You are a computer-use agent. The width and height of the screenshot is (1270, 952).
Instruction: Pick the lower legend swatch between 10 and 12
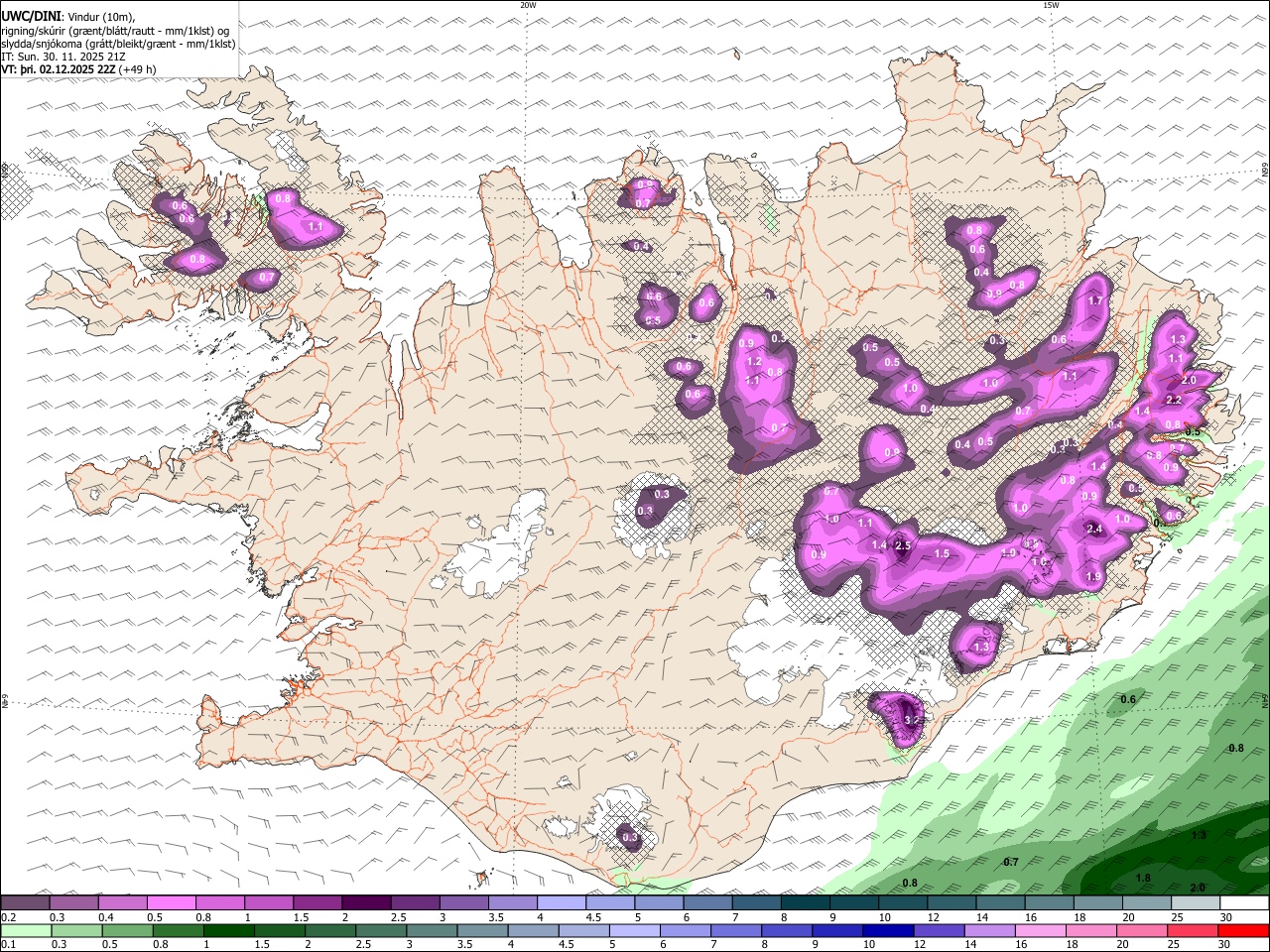tap(888, 930)
